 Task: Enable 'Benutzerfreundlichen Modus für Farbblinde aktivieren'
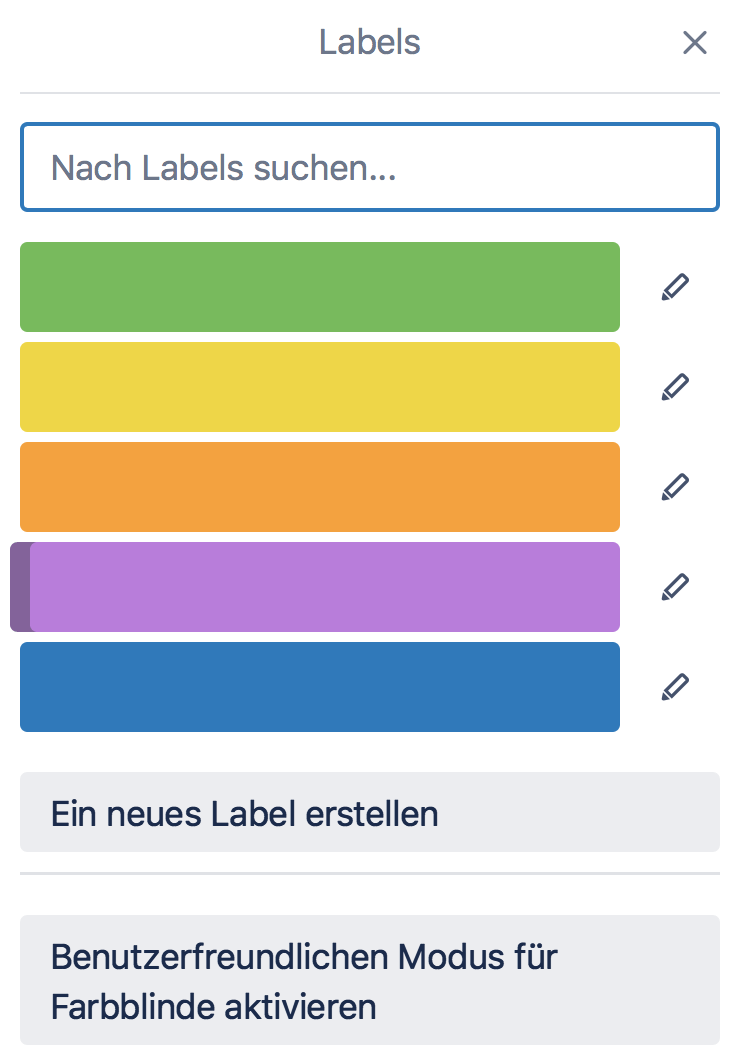370,980
